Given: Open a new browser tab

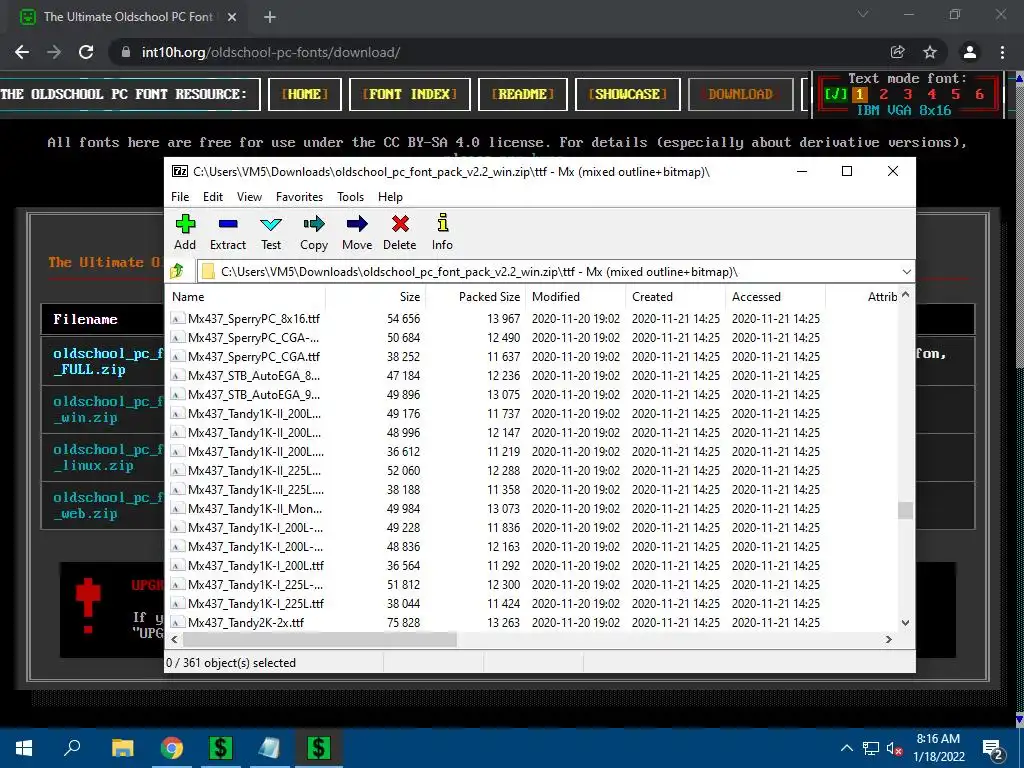Looking at the screenshot, I should coord(270,17).
